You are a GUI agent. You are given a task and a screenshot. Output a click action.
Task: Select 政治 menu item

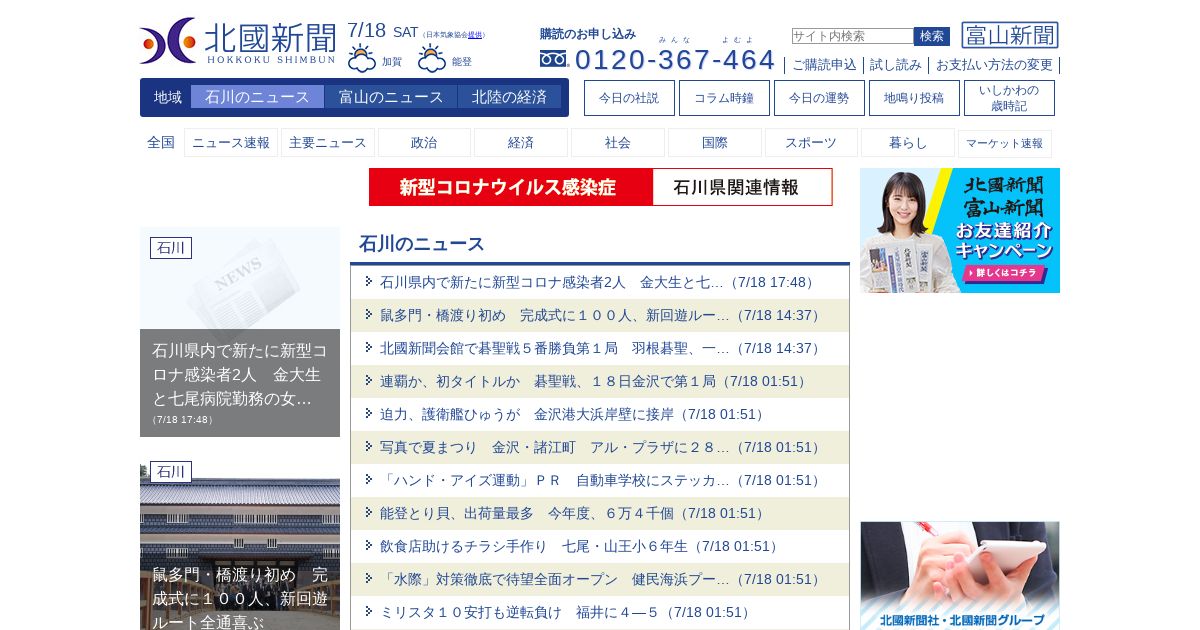pos(424,143)
